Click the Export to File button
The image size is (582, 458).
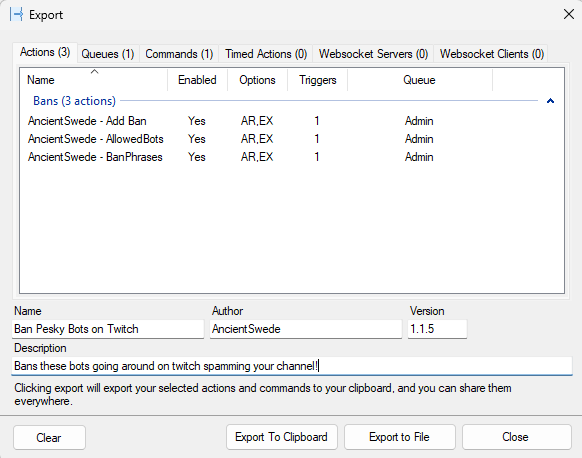click(x=399, y=437)
